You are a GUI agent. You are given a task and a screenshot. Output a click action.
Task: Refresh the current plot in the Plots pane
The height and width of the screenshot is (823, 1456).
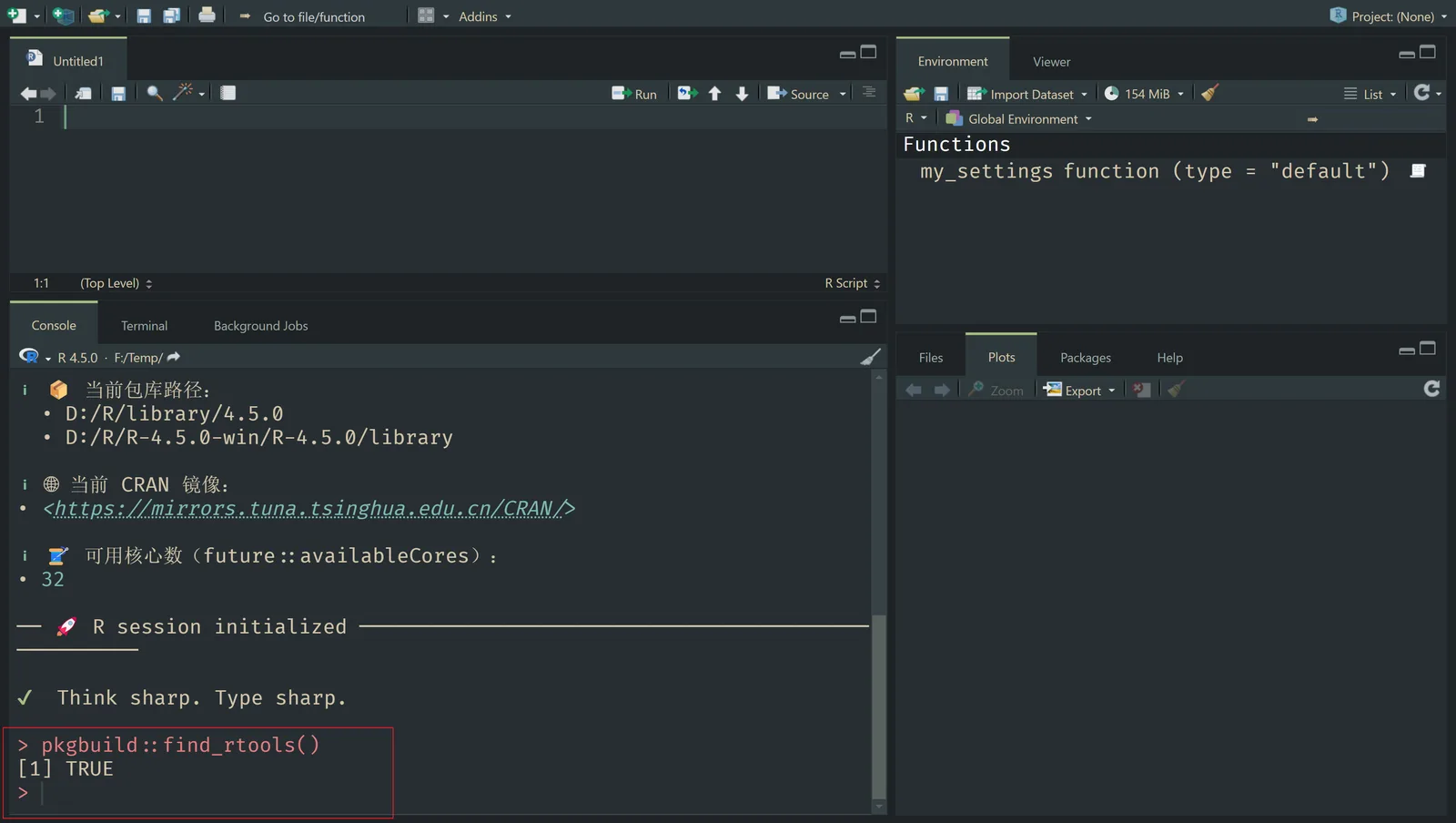pyautogui.click(x=1431, y=389)
